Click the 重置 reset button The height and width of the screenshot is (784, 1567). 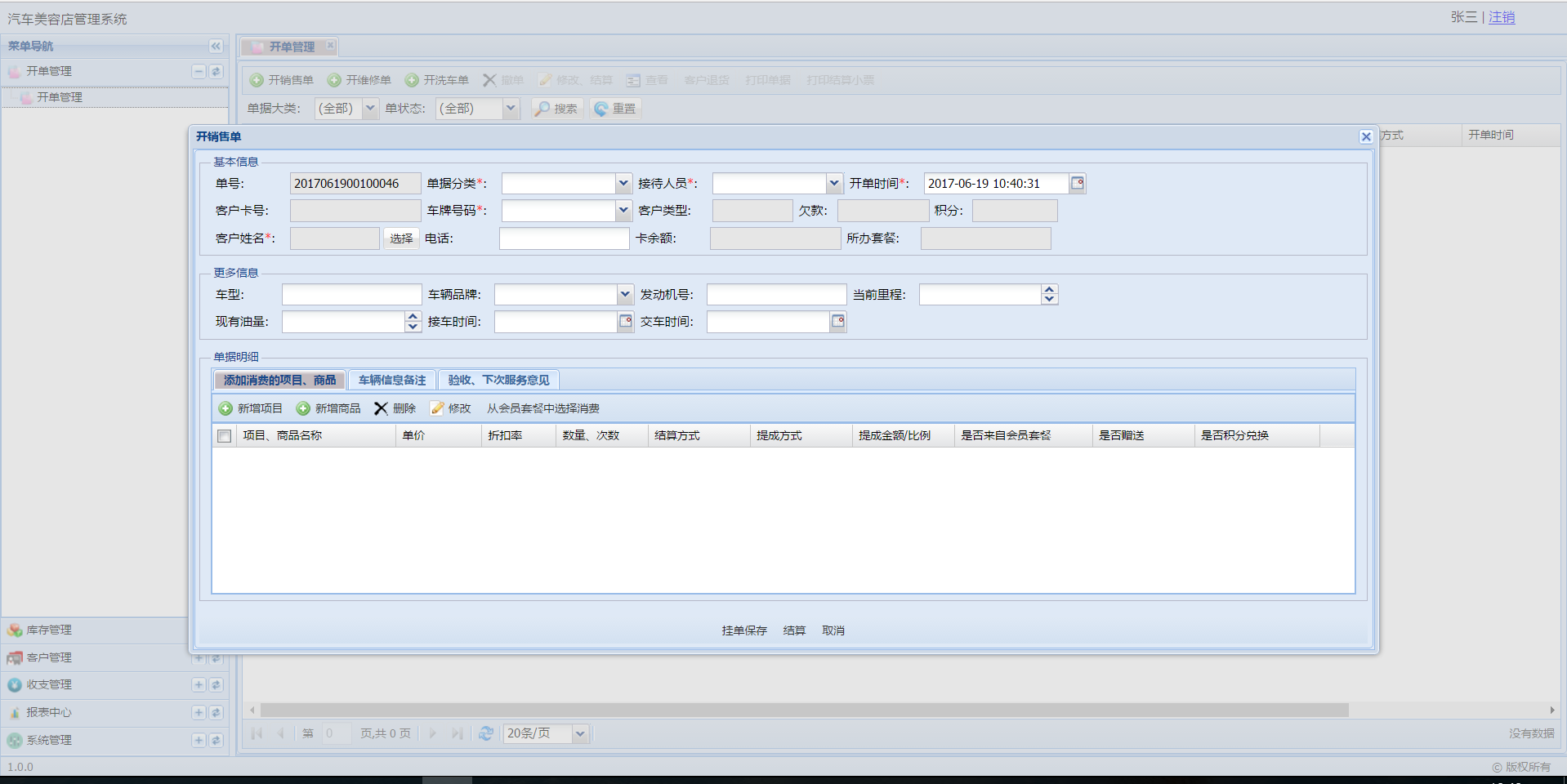point(615,109)
